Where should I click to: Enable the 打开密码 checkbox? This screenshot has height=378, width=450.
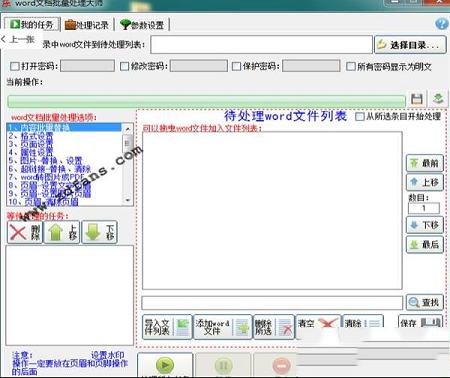click(x=15, y=66)
